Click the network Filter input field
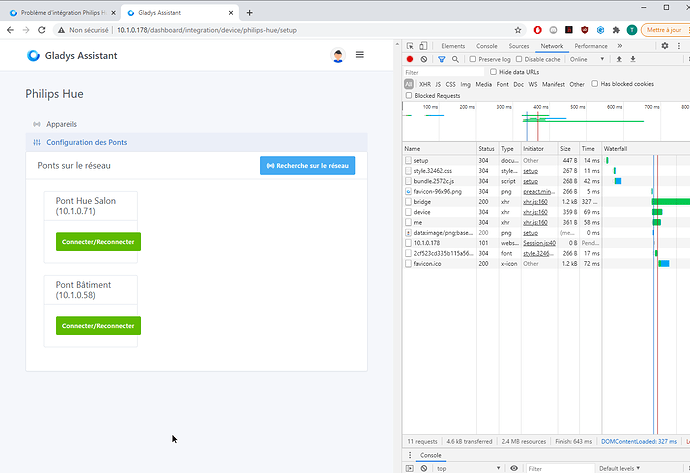 coord(444,72)
